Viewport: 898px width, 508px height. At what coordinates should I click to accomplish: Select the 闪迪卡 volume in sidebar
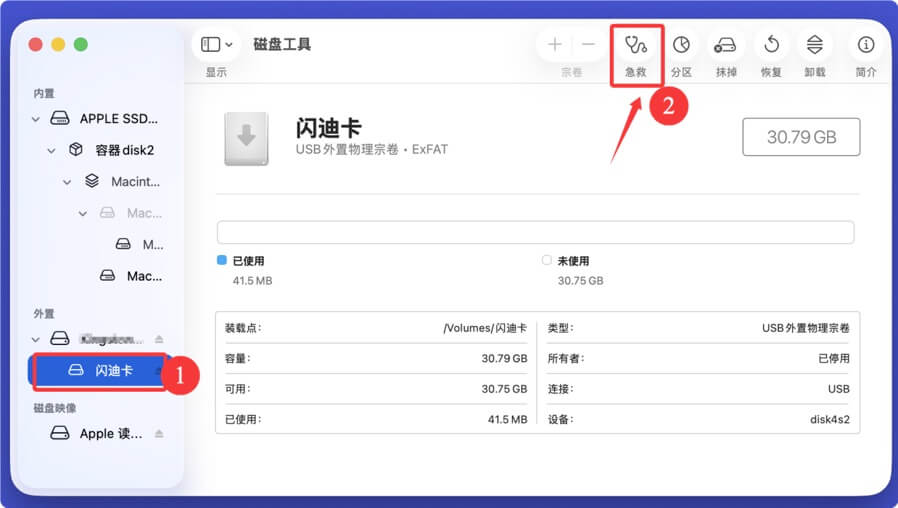[x=100, y=371]
